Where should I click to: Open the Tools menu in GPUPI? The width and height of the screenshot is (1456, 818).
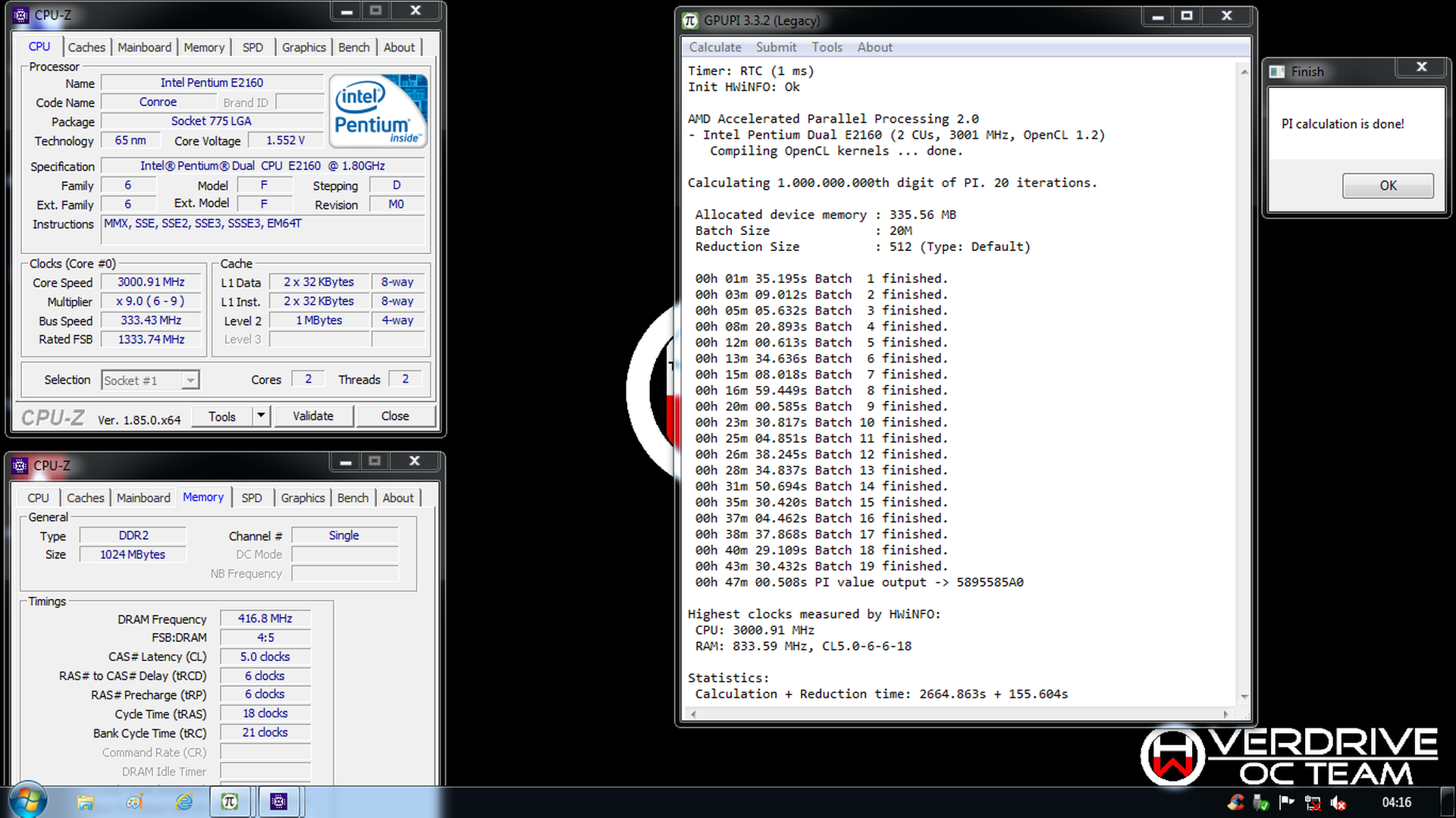827,47
